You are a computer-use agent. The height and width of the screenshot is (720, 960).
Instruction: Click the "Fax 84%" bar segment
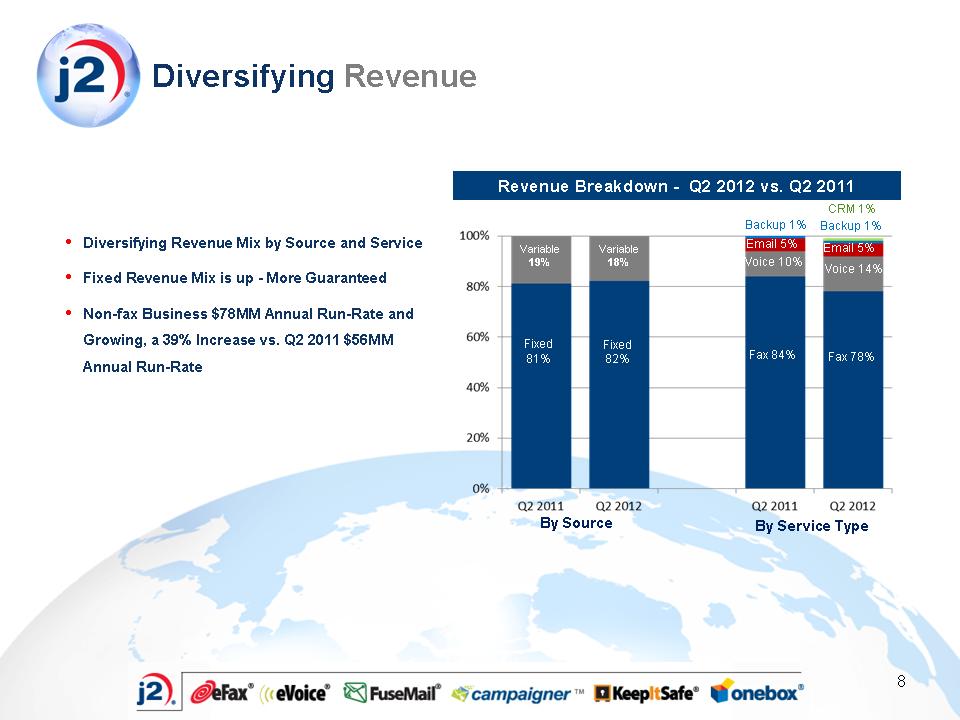click(x=775, y=382)
